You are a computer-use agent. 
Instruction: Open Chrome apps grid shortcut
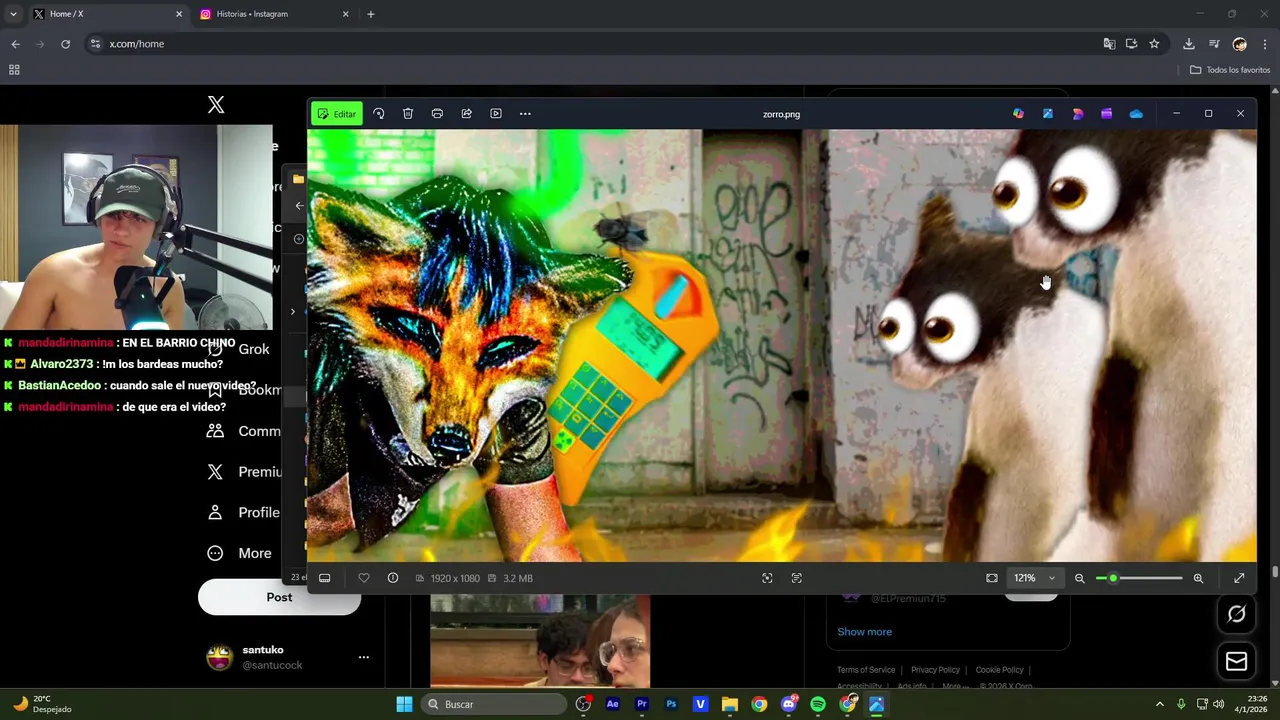point(14,70)
